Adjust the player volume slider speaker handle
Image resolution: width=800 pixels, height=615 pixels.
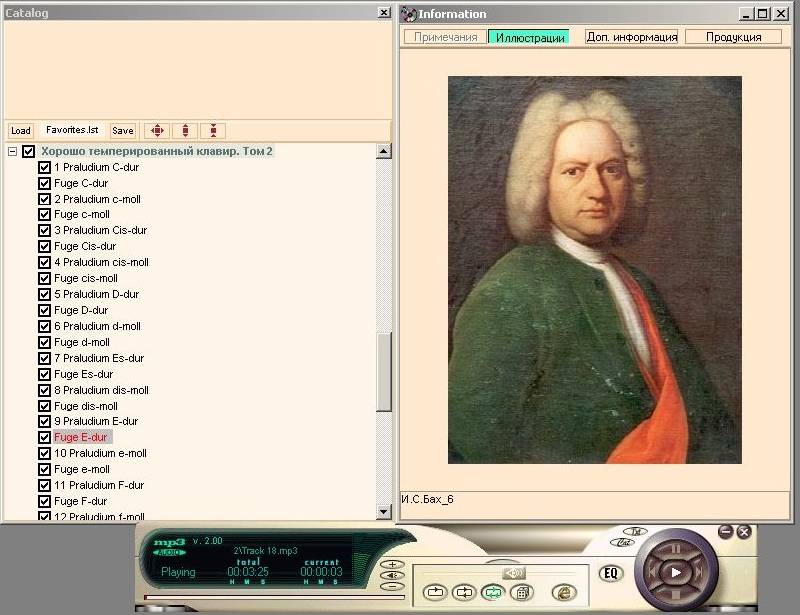(x=514, y=573)
